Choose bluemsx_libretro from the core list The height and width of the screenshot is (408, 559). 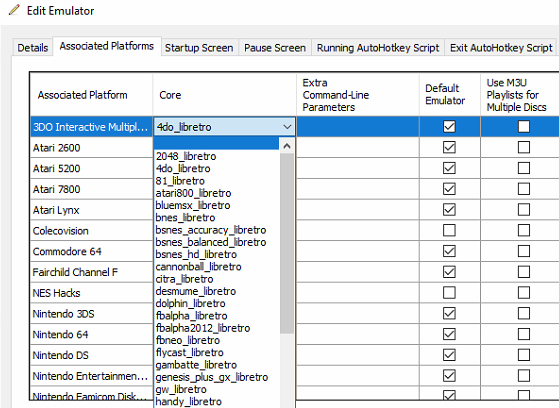(x=216, y=205)
